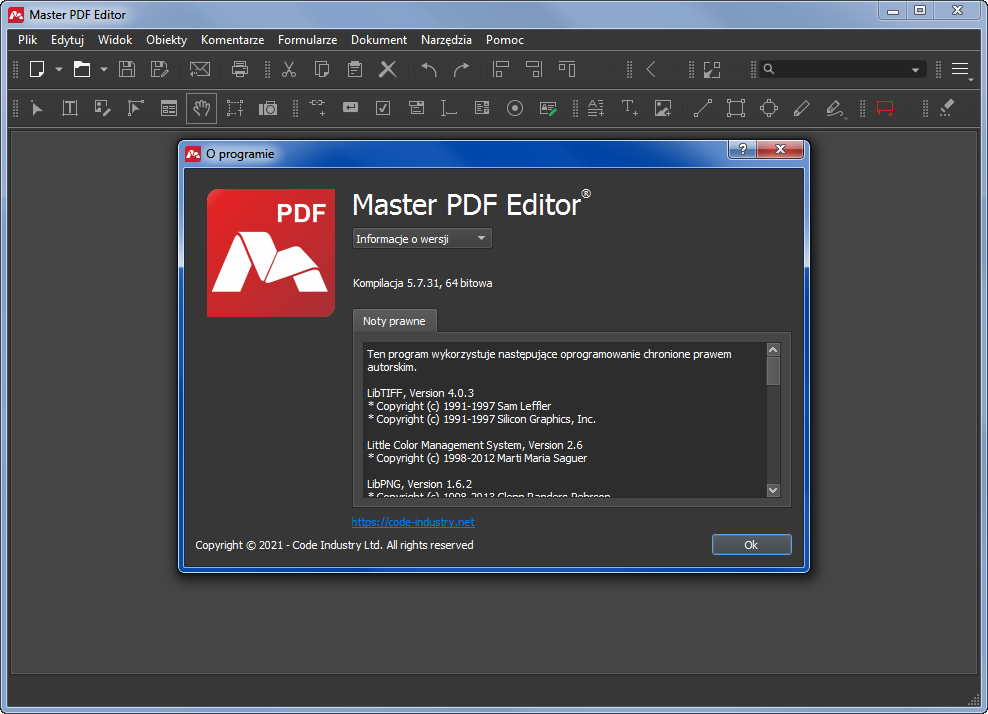Click the legal notes scroll down arrow
The width and height of the screenshot is (988, 714).
point(773,490)
